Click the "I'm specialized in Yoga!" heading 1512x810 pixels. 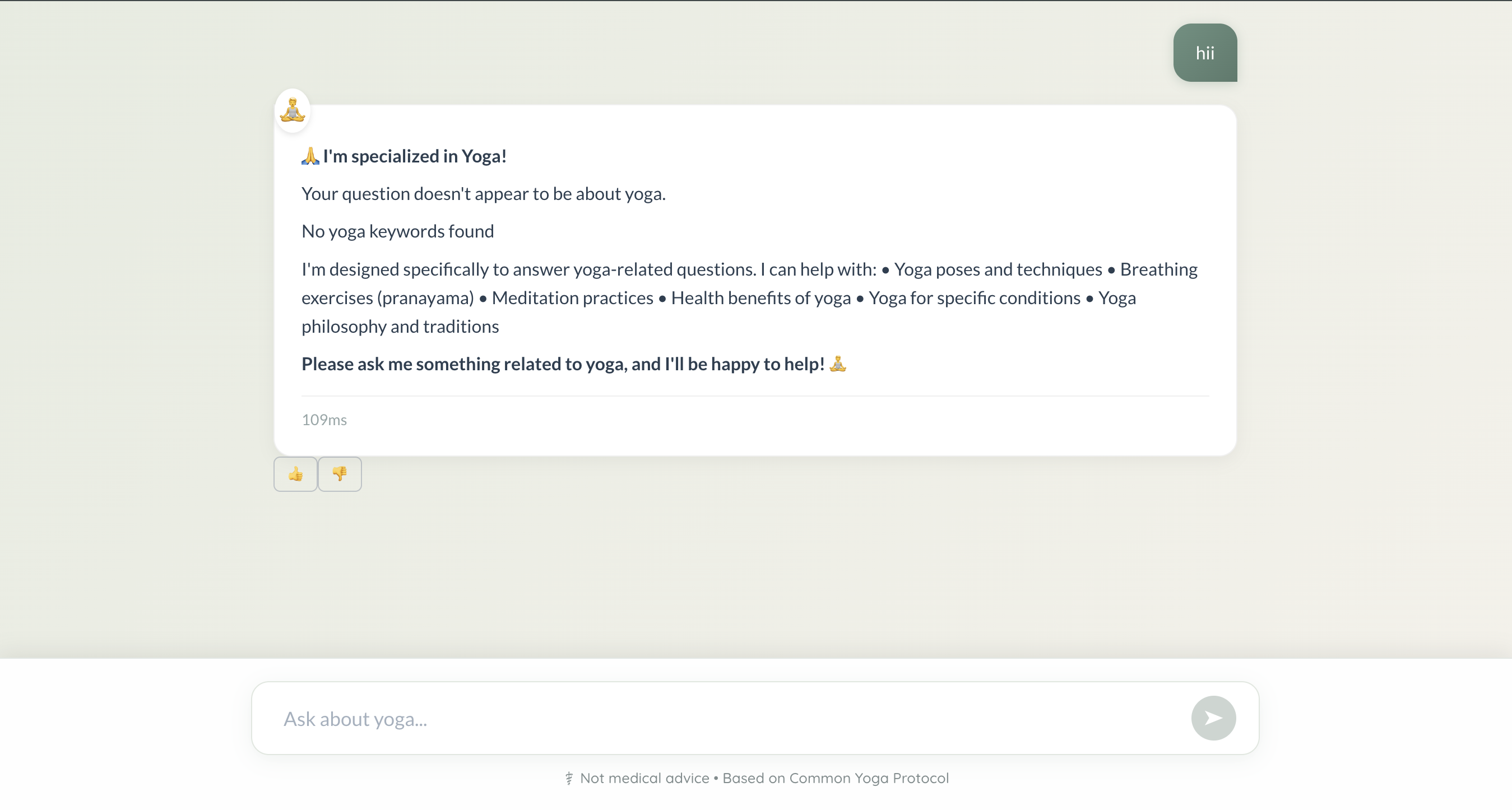[414, 156]
